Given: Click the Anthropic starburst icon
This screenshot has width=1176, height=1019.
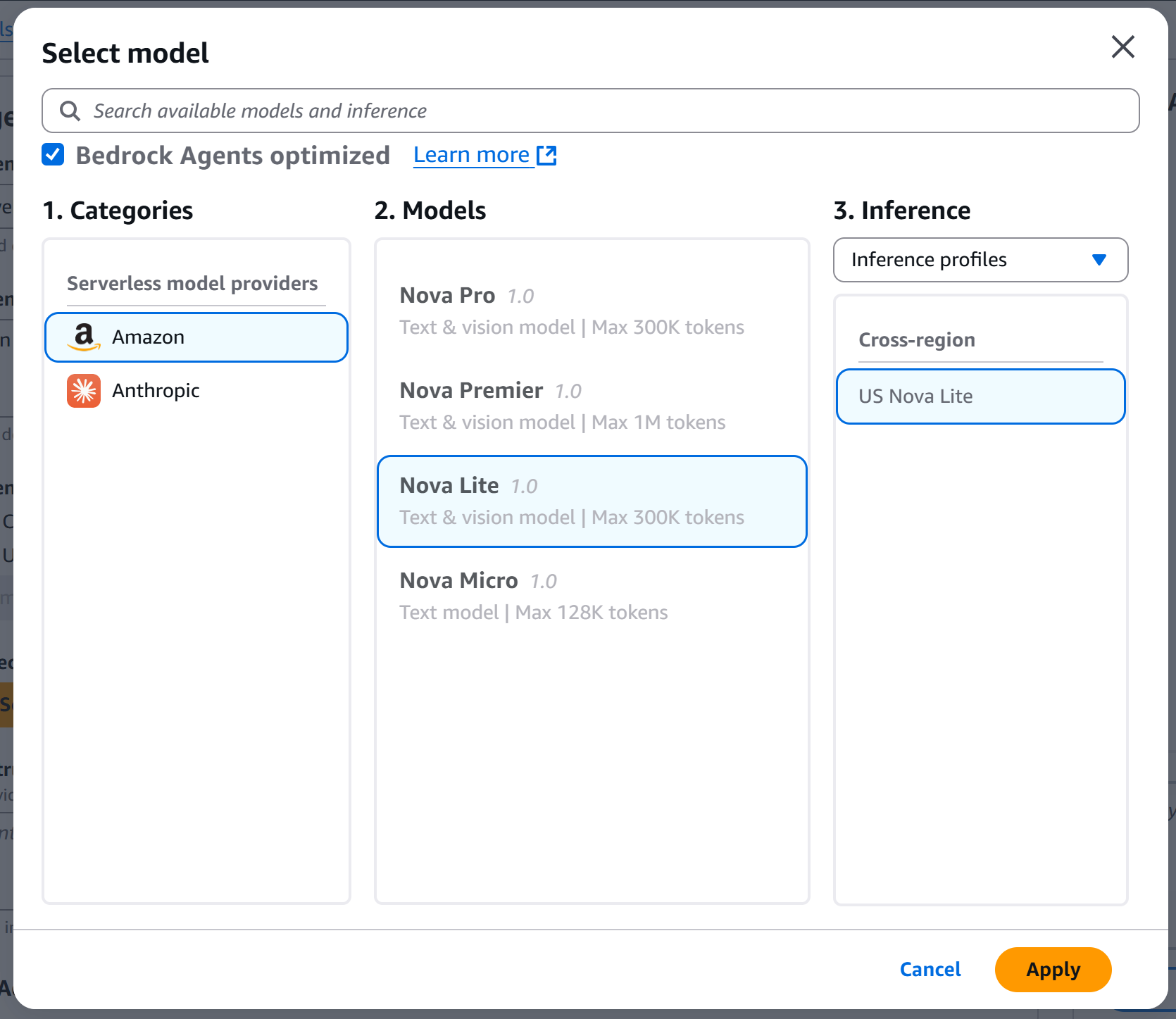Looking at the screenshot, I should [83, 390].
